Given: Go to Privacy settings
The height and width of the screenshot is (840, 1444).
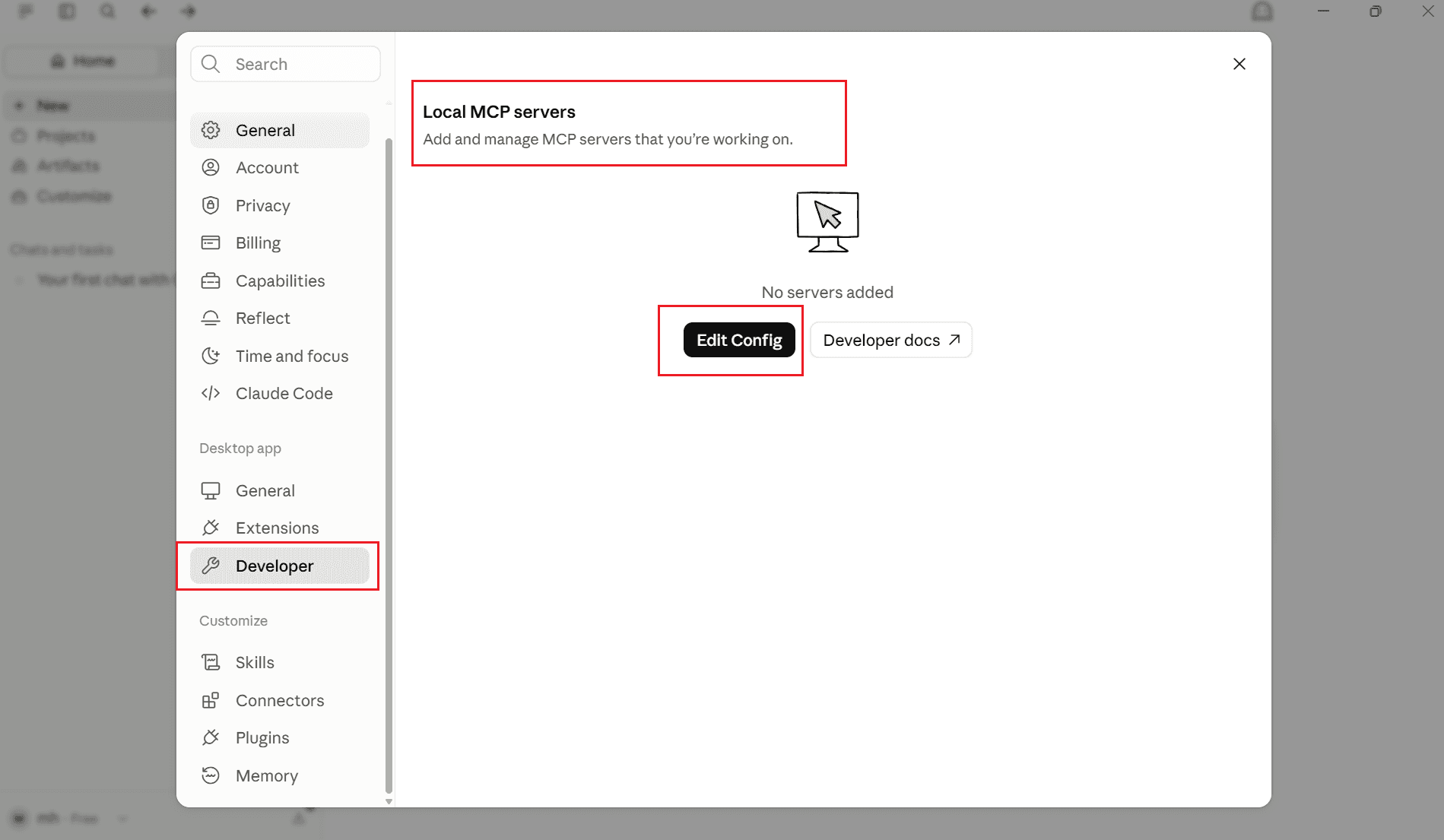Looking at the screenshot, I should pyautogui.click(x=280, y=205).
